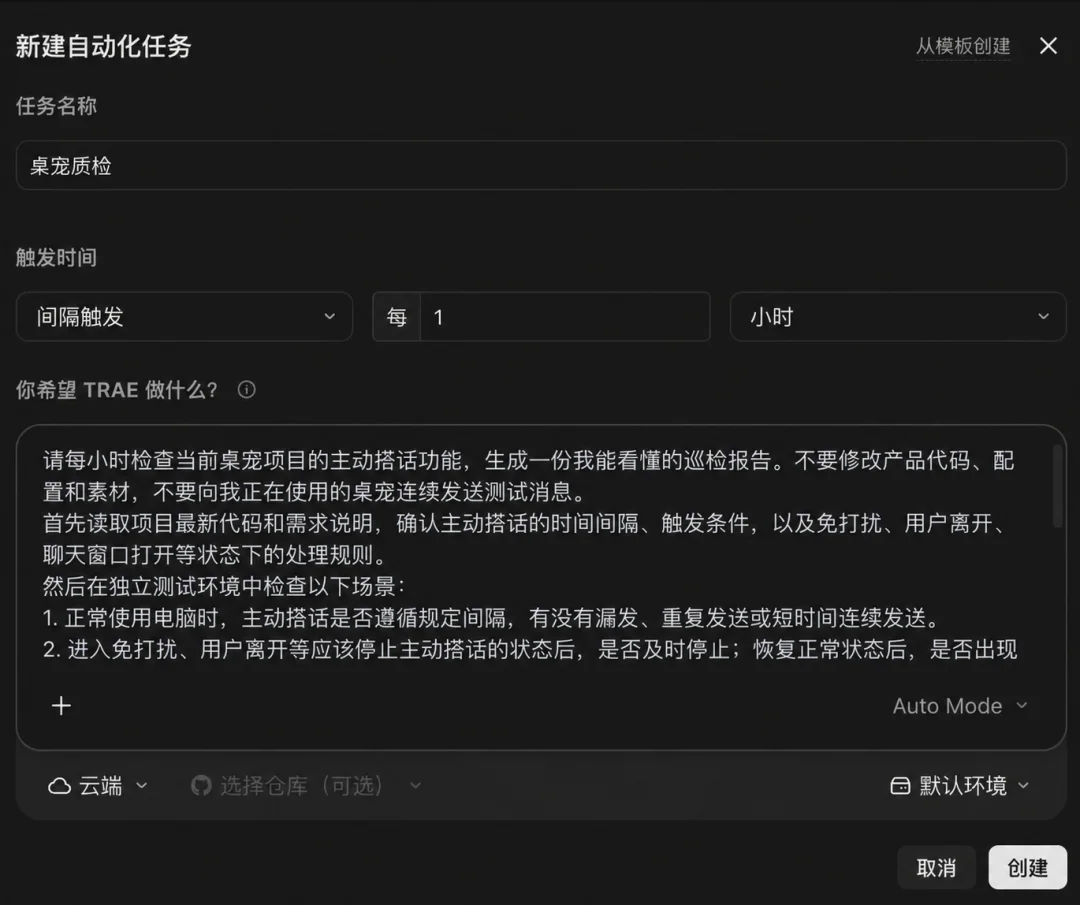1080x905 pixels.
Task: Click the 每 prefix label of interval field
Action: (397, 317)
